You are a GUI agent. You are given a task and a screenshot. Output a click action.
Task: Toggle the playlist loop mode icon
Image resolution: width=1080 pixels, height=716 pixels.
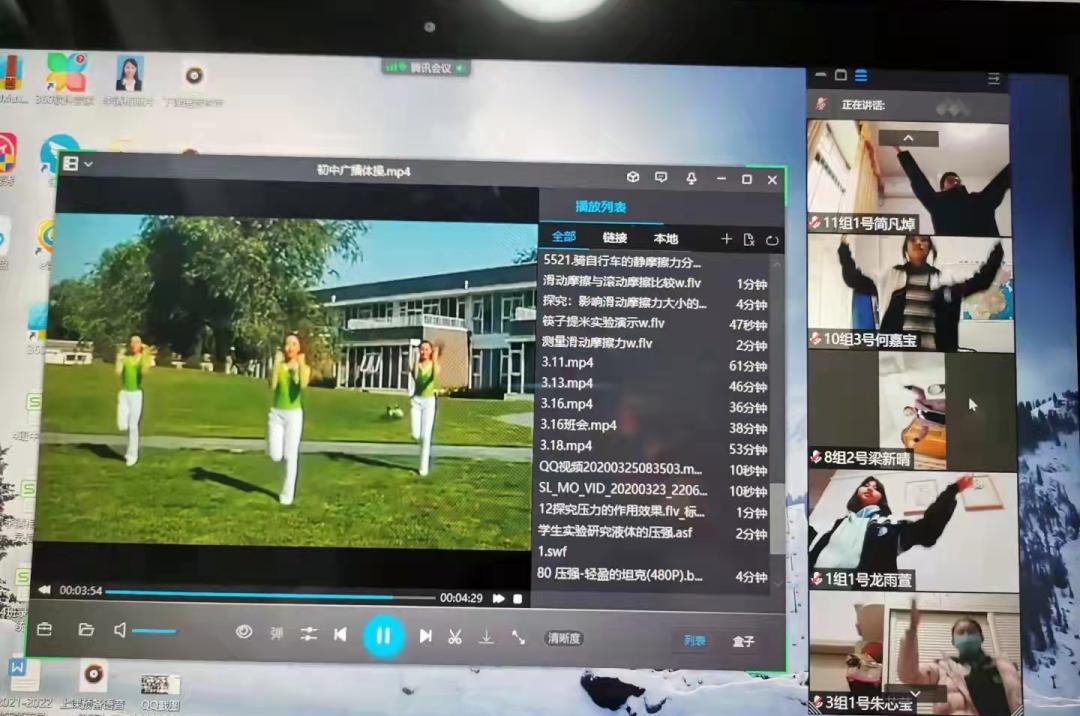tap(772, 240)
